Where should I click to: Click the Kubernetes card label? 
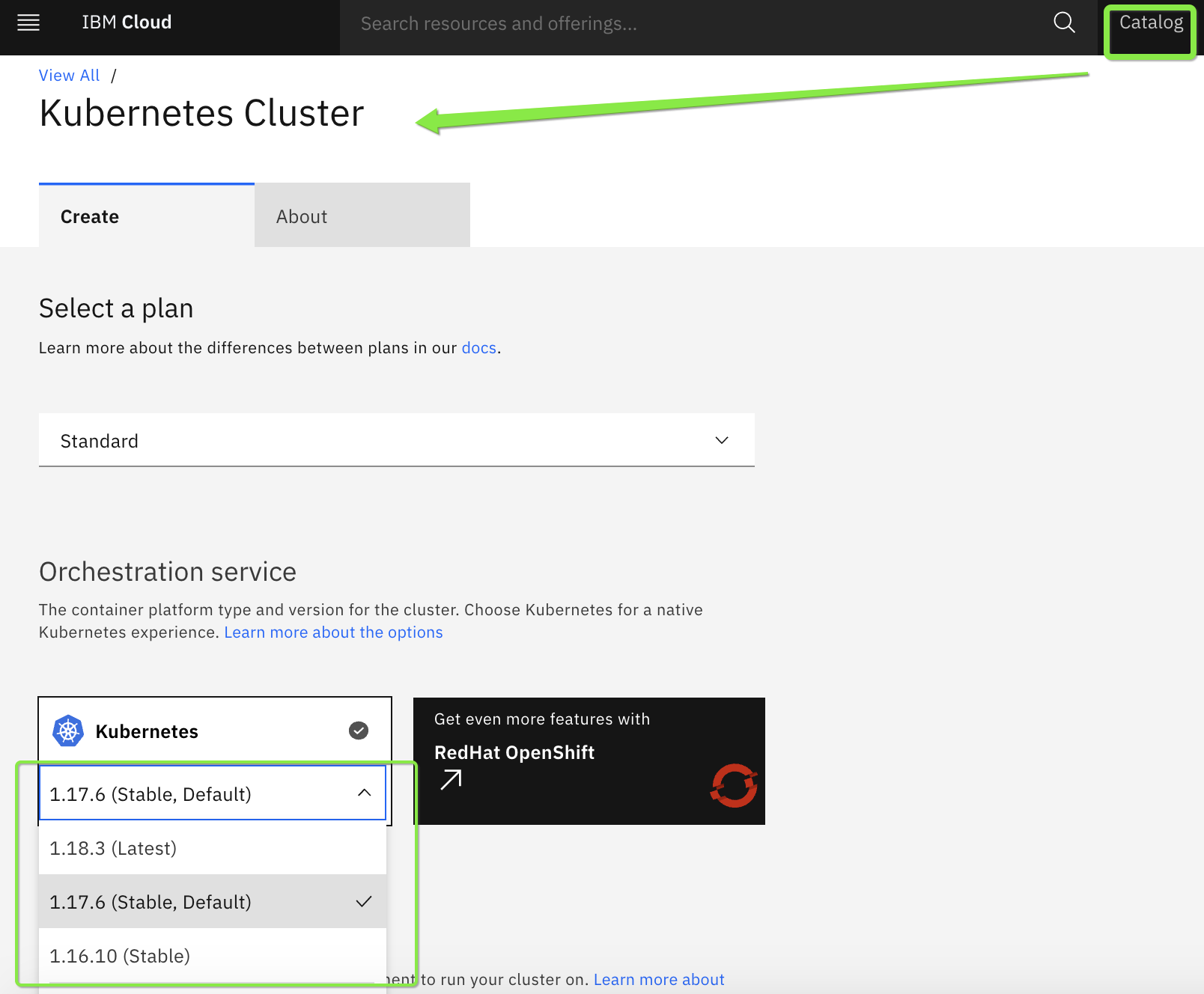[x=147, y=731]
